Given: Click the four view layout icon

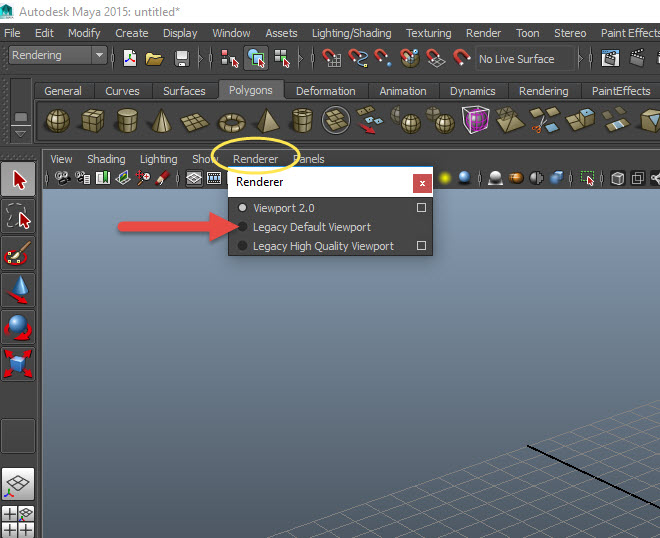Looking at the screenshot, I should tap(18, 521).
